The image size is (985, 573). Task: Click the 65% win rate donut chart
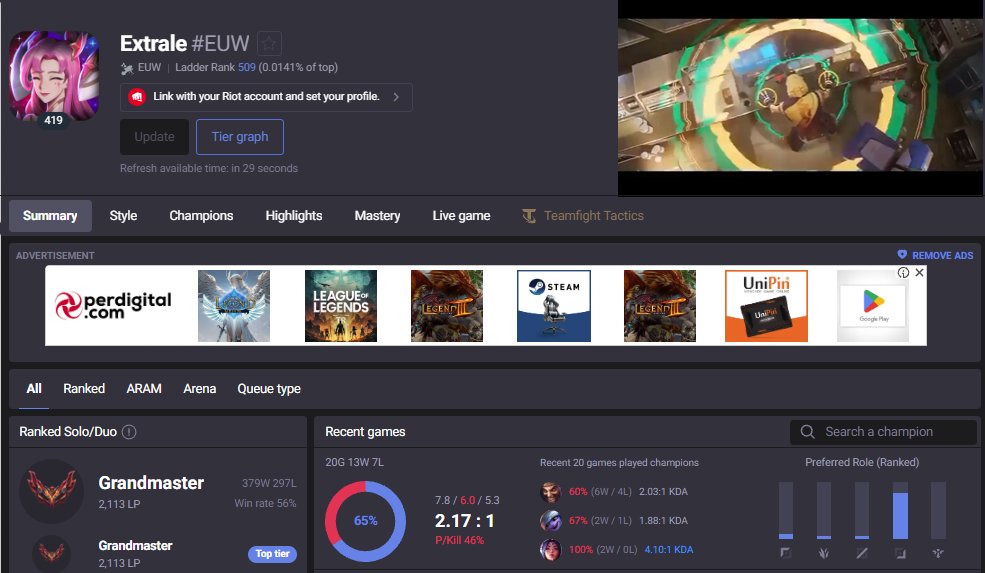click(366, 521)
